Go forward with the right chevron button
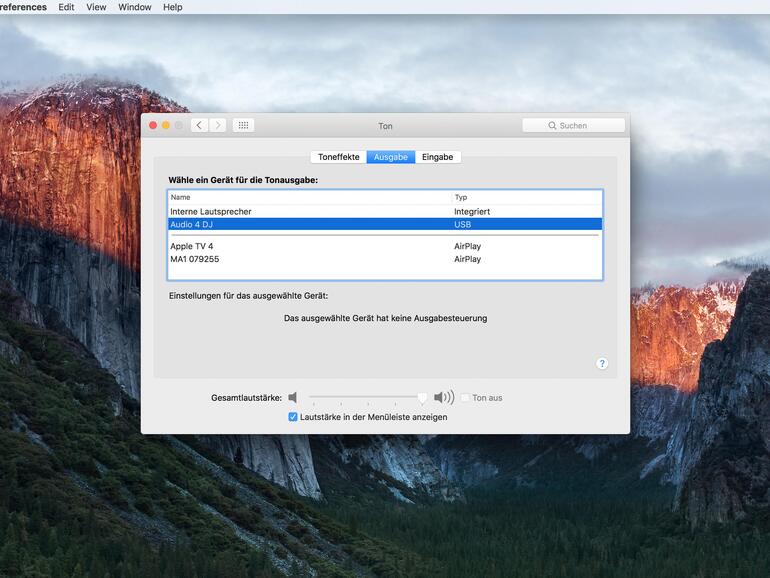 tap(218, 125)
